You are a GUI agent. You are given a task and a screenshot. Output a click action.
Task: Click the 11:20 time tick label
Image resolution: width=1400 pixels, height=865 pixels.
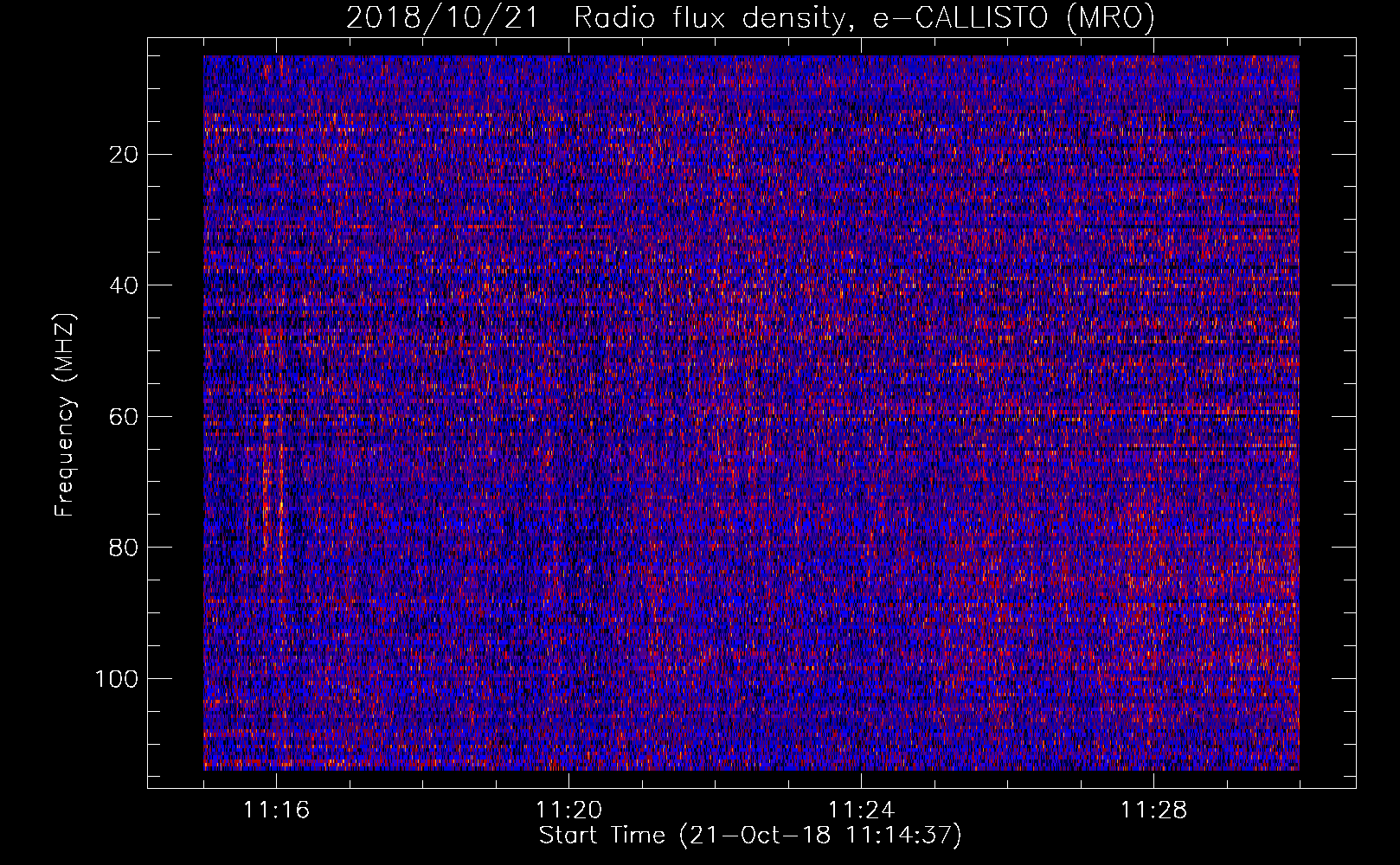coord(568,811)
